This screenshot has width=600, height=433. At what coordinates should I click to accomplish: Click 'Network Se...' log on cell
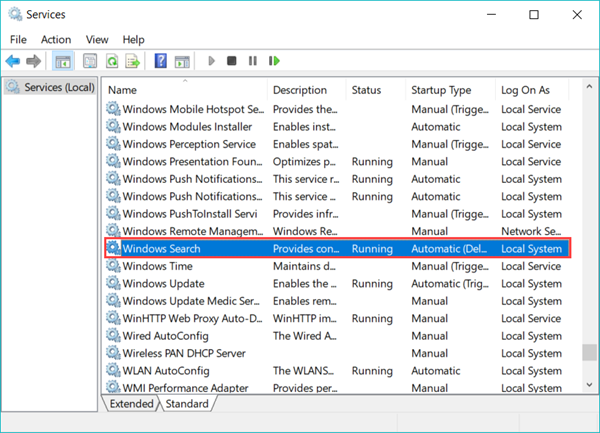pos(531,231)
